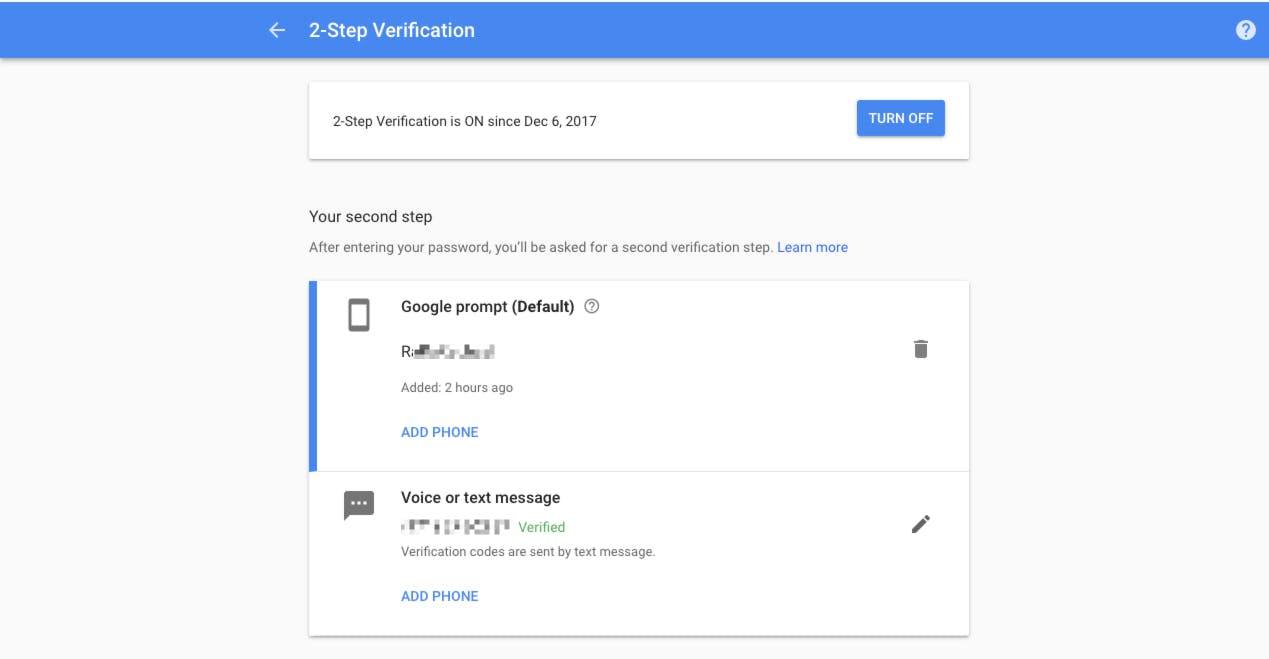The image size is (1269, 659).
Task: Click the pencil icon to edit phone number
Action: (921, 522)
